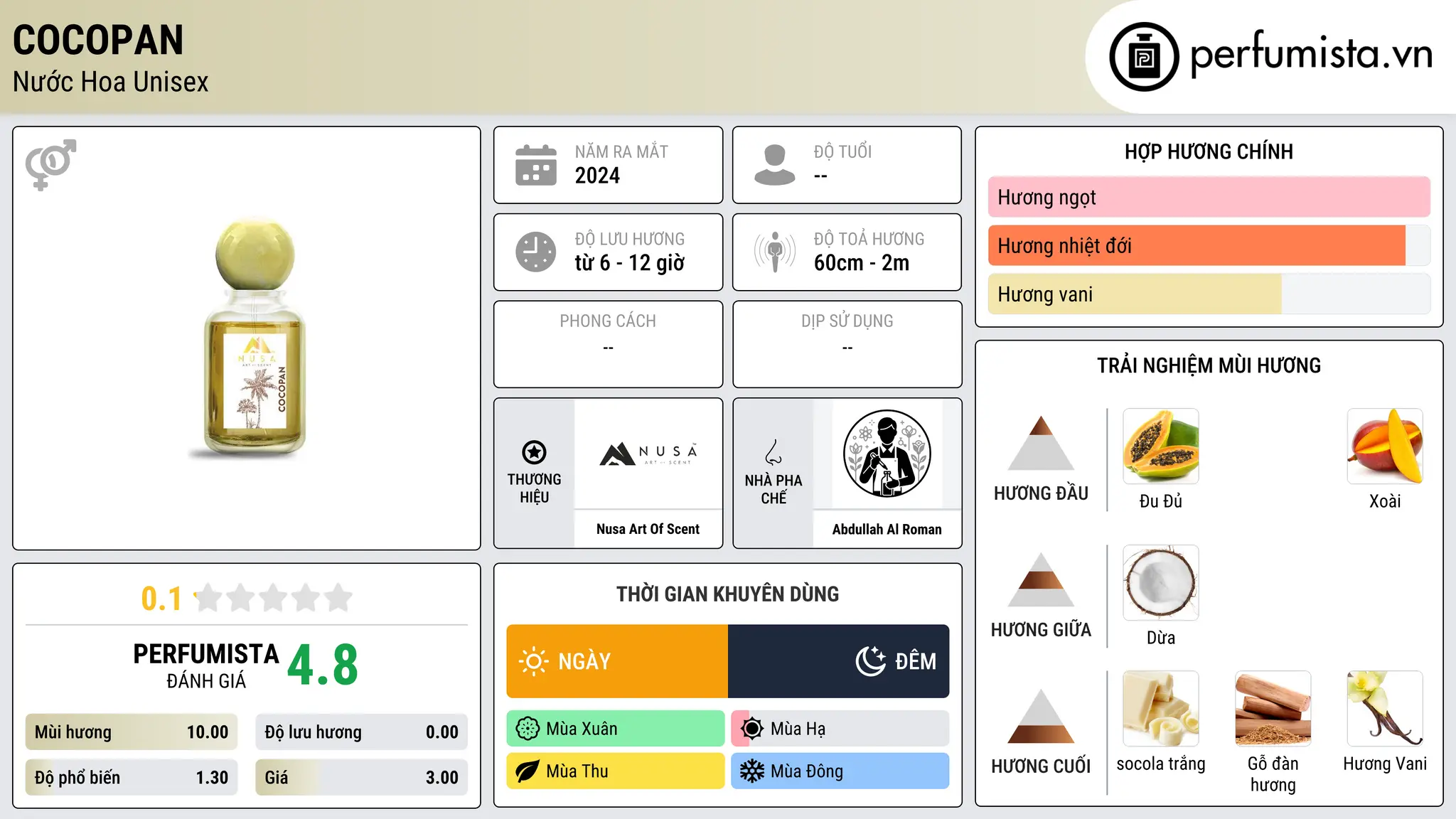This screenshot has height=819, width=1456.
Task: Click the Độ lưu hương 0.00 score bar
Action: (362, 732)
